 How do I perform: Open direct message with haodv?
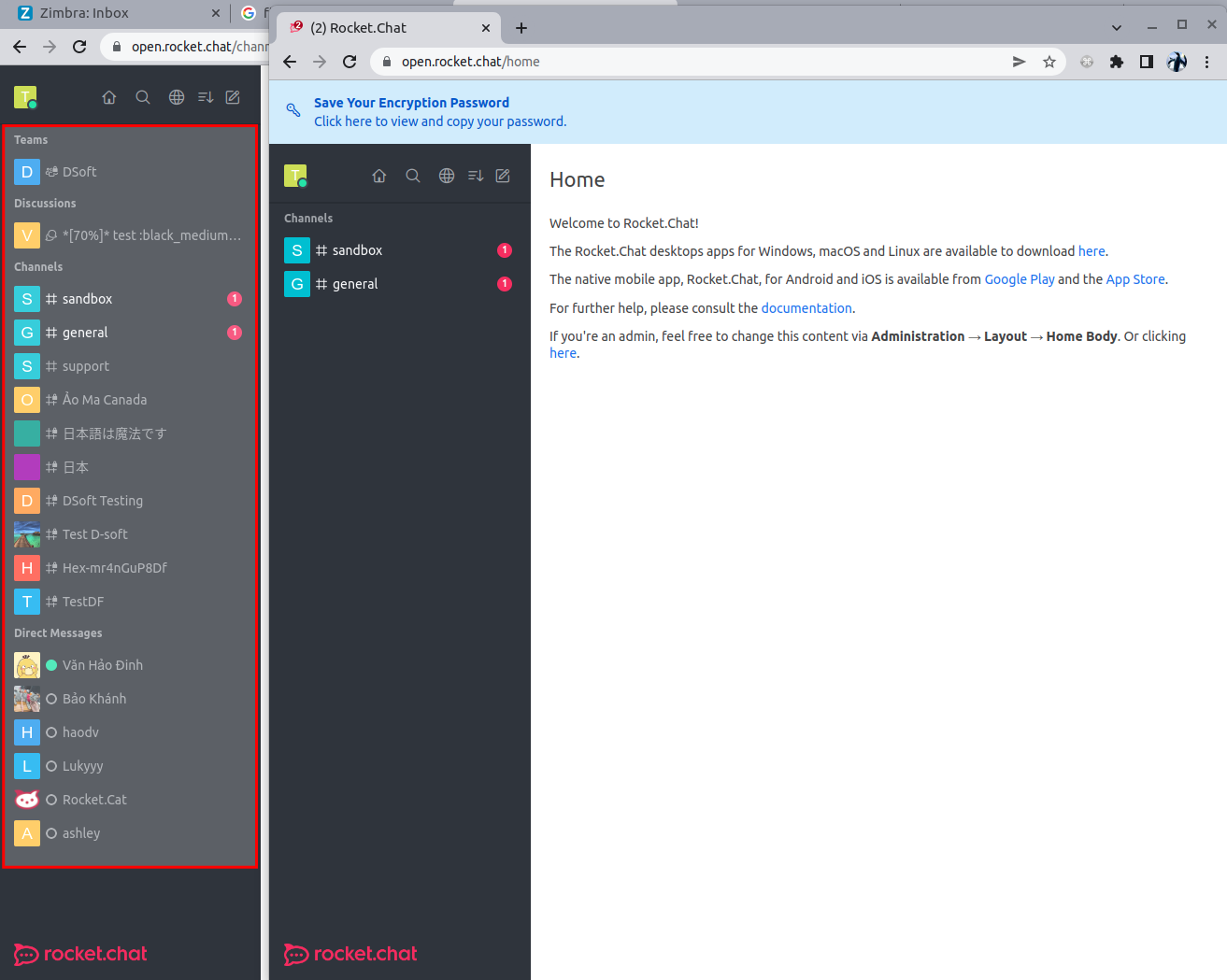(130, 732)
